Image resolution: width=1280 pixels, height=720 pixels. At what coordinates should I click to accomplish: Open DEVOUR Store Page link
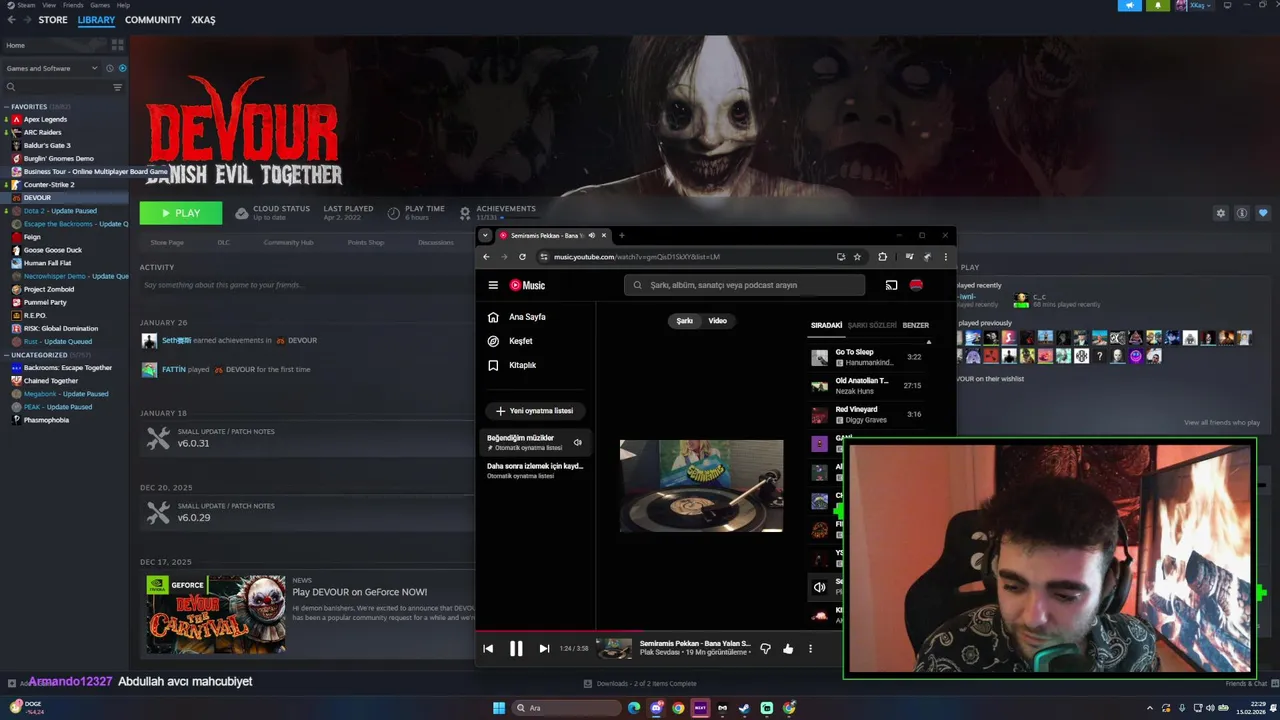167,243
